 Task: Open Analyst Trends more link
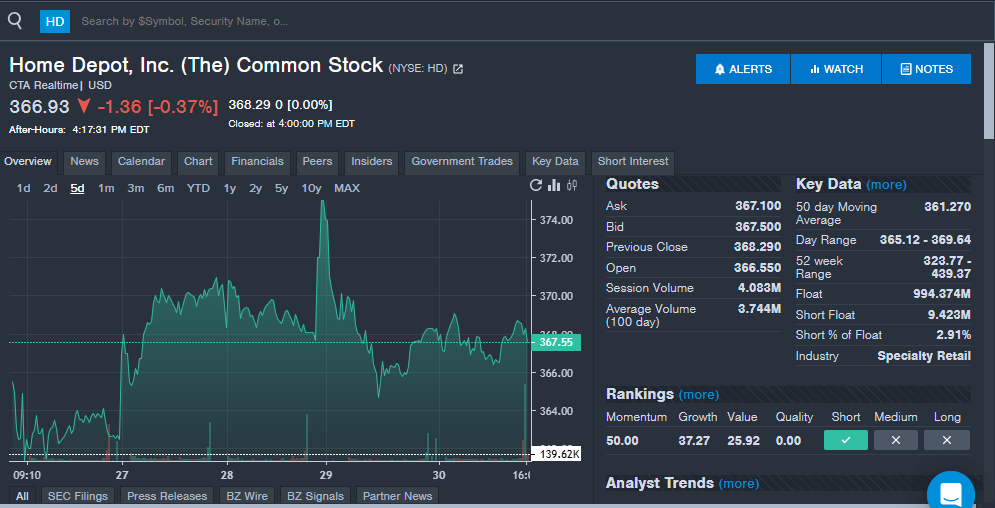(739, 483)
